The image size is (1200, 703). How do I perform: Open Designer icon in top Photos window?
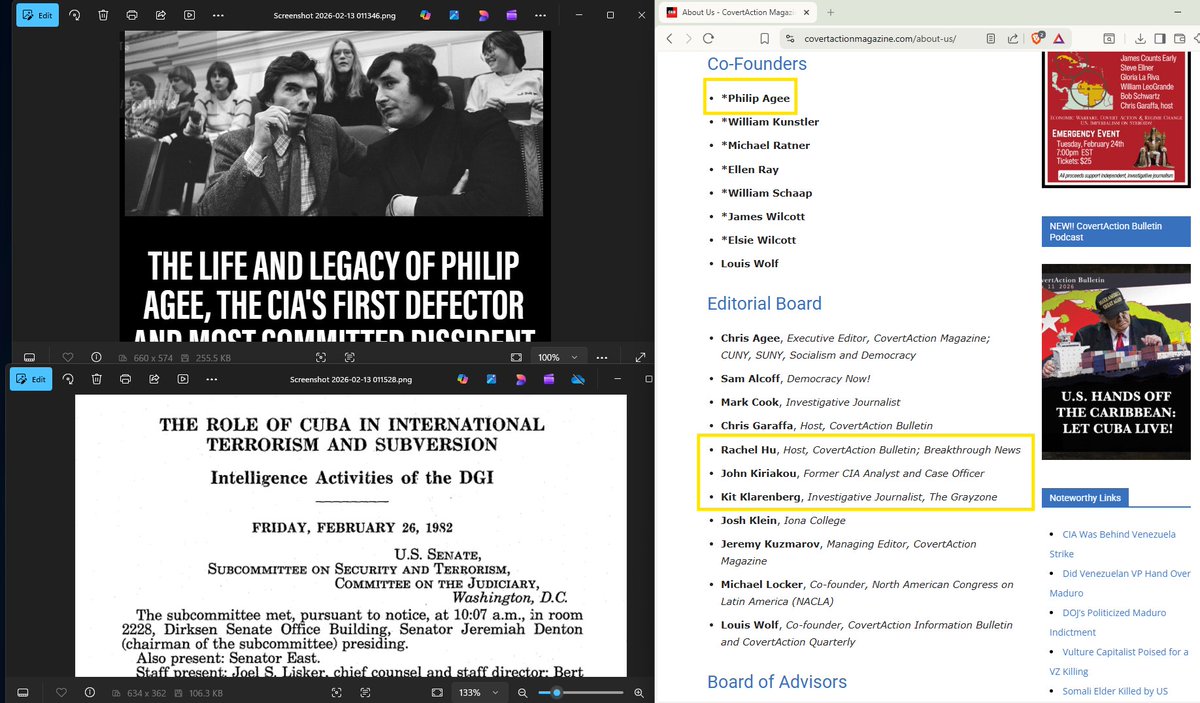[483, 15]
